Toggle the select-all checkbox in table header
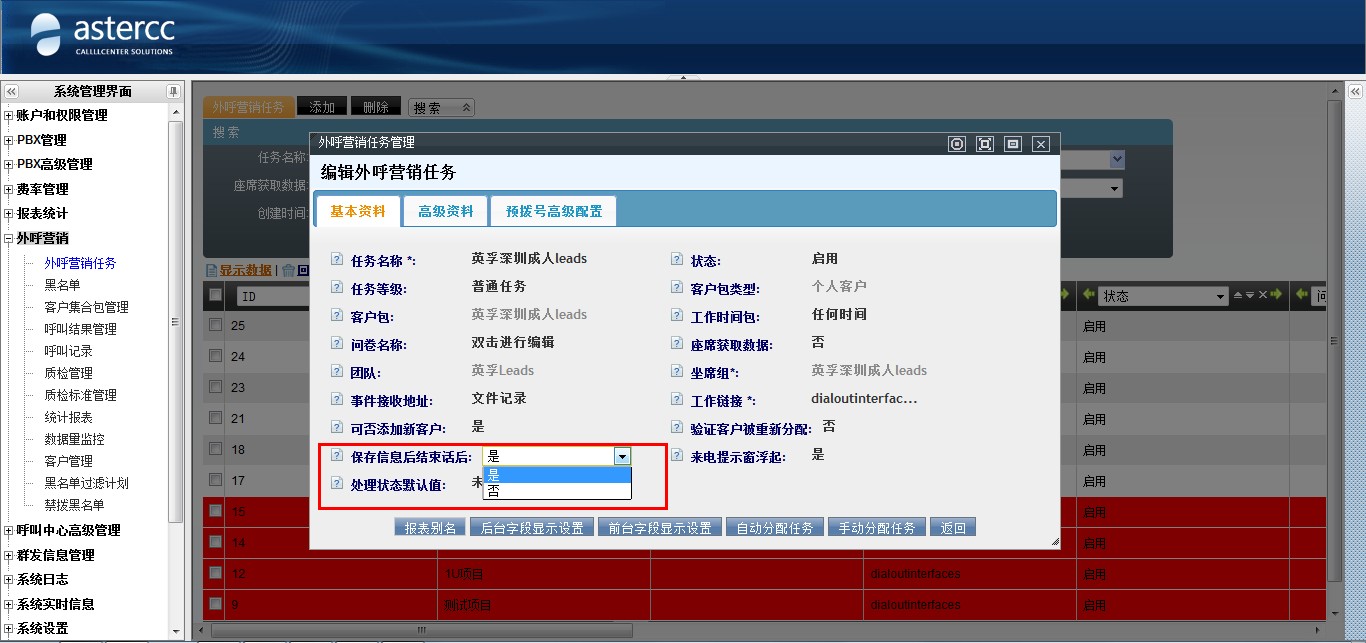 click(x=215, y=295)
